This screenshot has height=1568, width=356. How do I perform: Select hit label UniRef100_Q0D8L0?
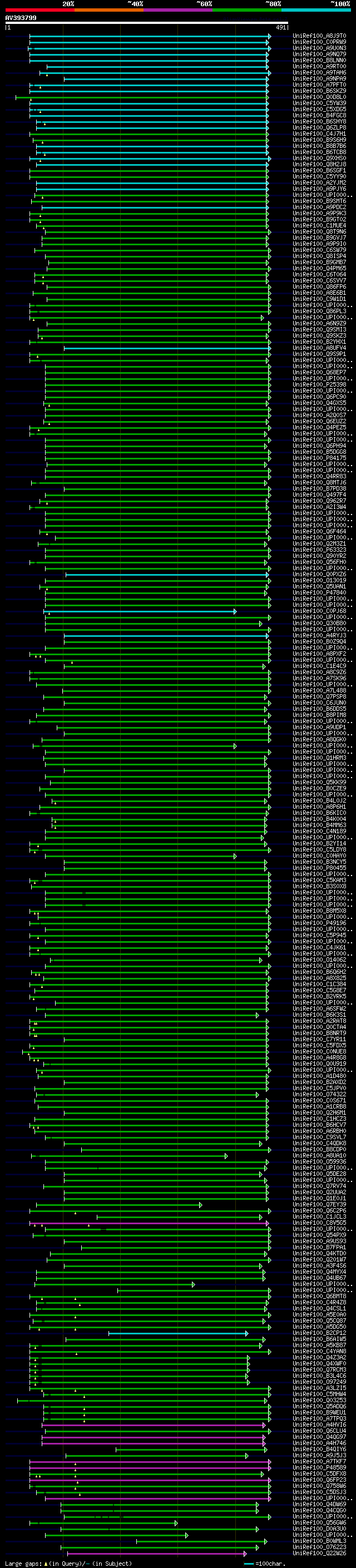319,97
